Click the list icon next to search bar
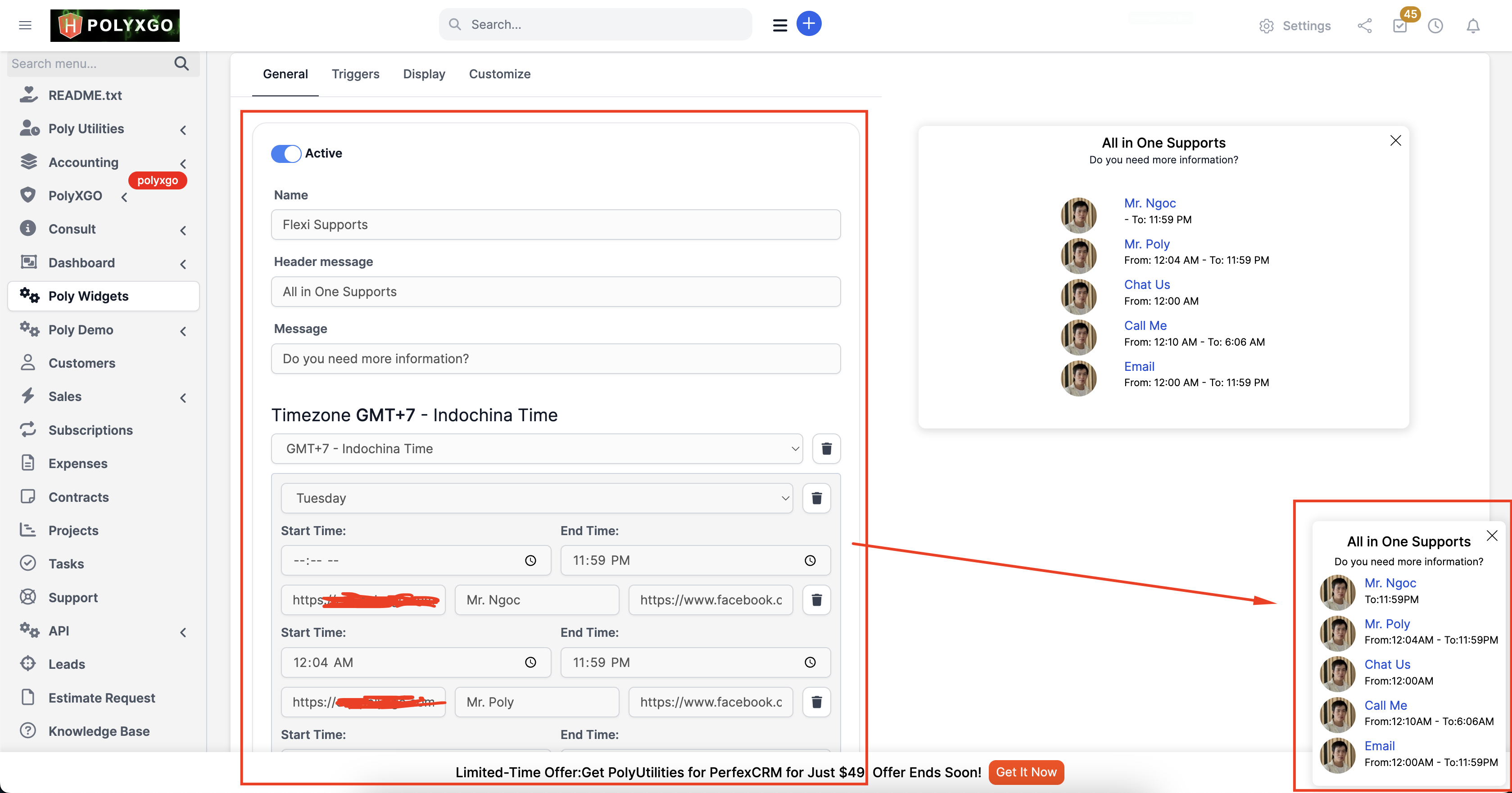Screen dimensions: 1512x793 click(779, 25)
